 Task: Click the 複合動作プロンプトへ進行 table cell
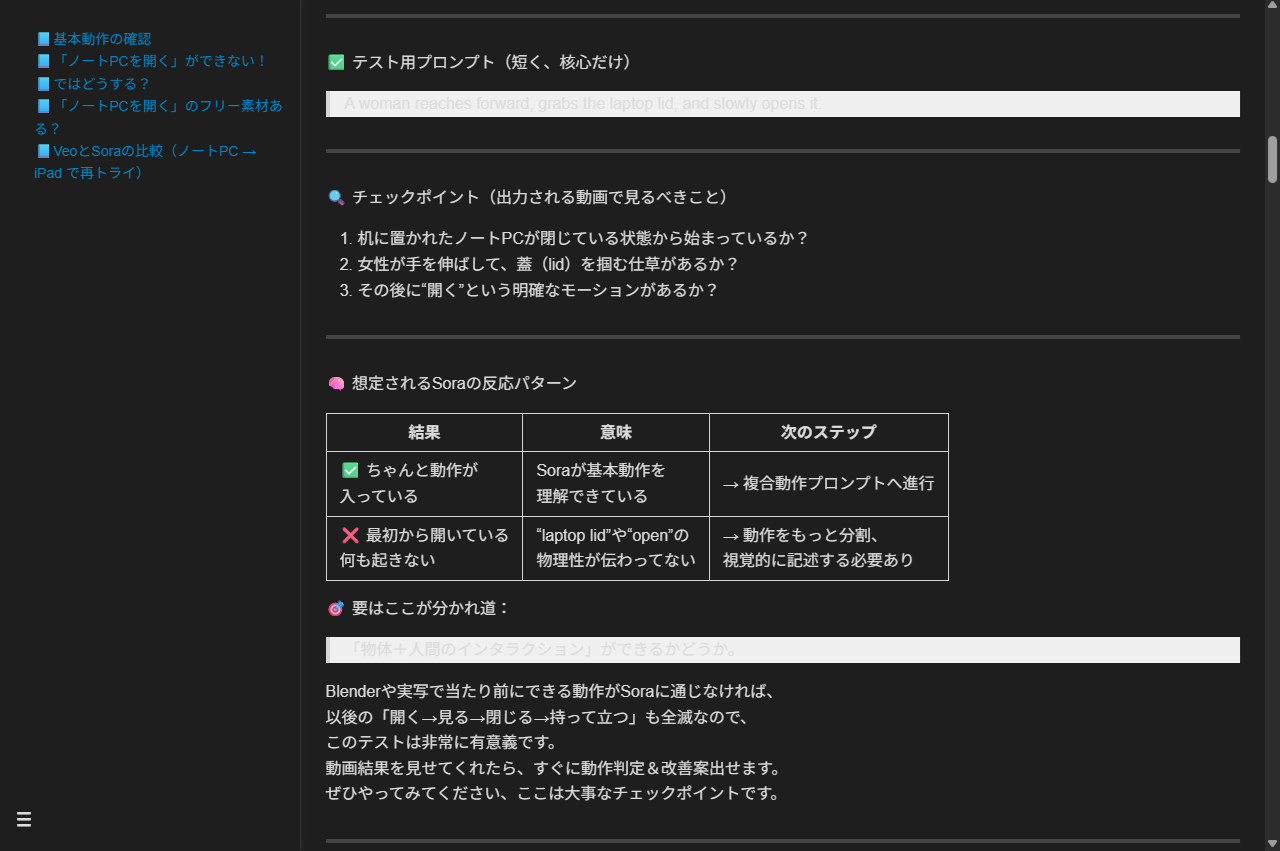coord(828,484)
